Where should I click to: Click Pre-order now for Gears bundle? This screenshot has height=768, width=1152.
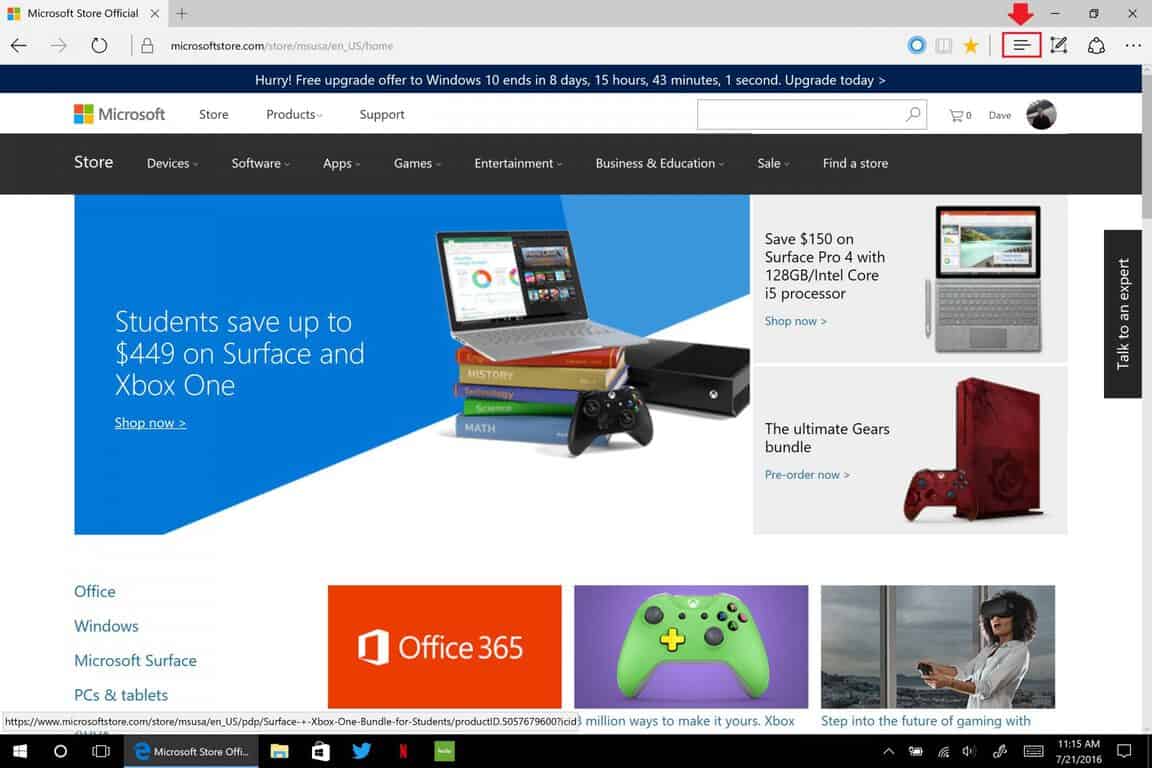pyautogui.click(x=807, y=475)
